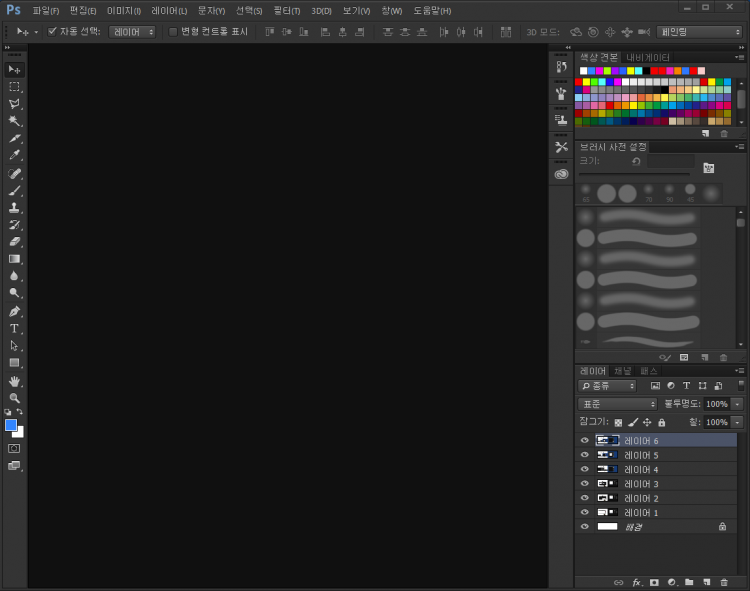The height and width of the screenshot is (591, 750).
Task: Add layer style with fx icon
Action: tap(636, 582)
